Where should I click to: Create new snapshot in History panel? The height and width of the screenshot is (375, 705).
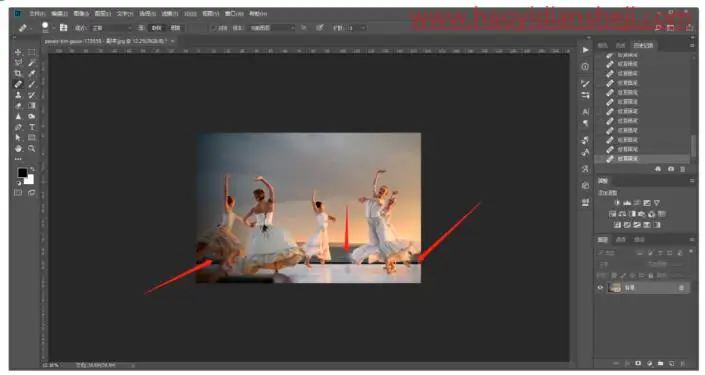[x=671, y=169]
